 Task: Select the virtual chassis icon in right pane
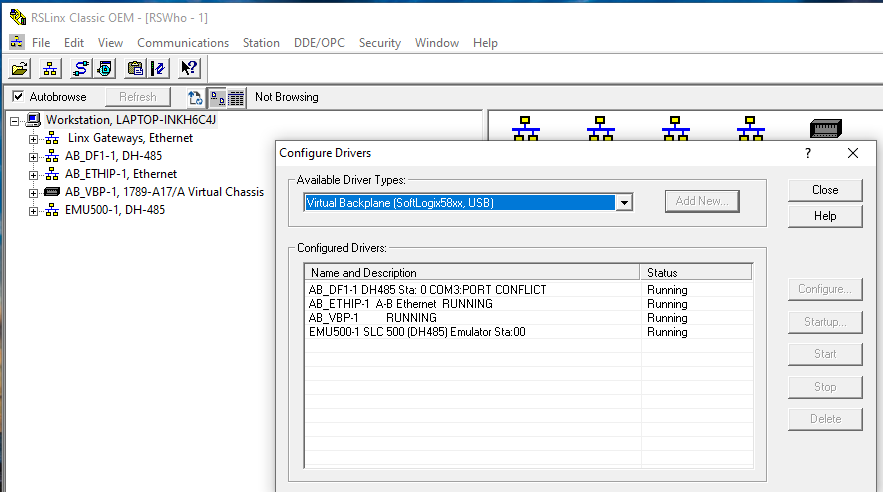[x=826, y=128]
